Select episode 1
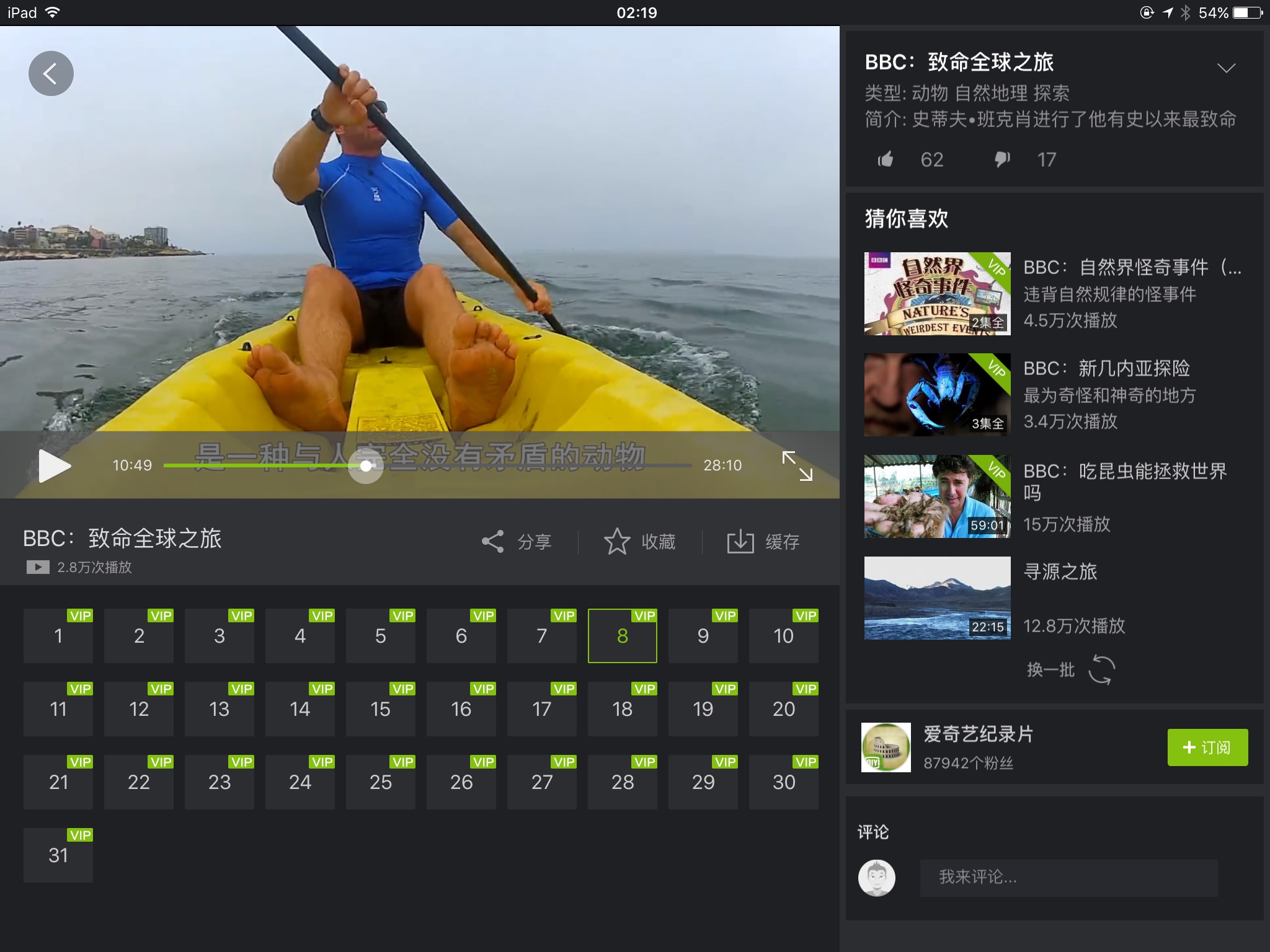This screenshot has height=952, width=1270. [58, 636]
